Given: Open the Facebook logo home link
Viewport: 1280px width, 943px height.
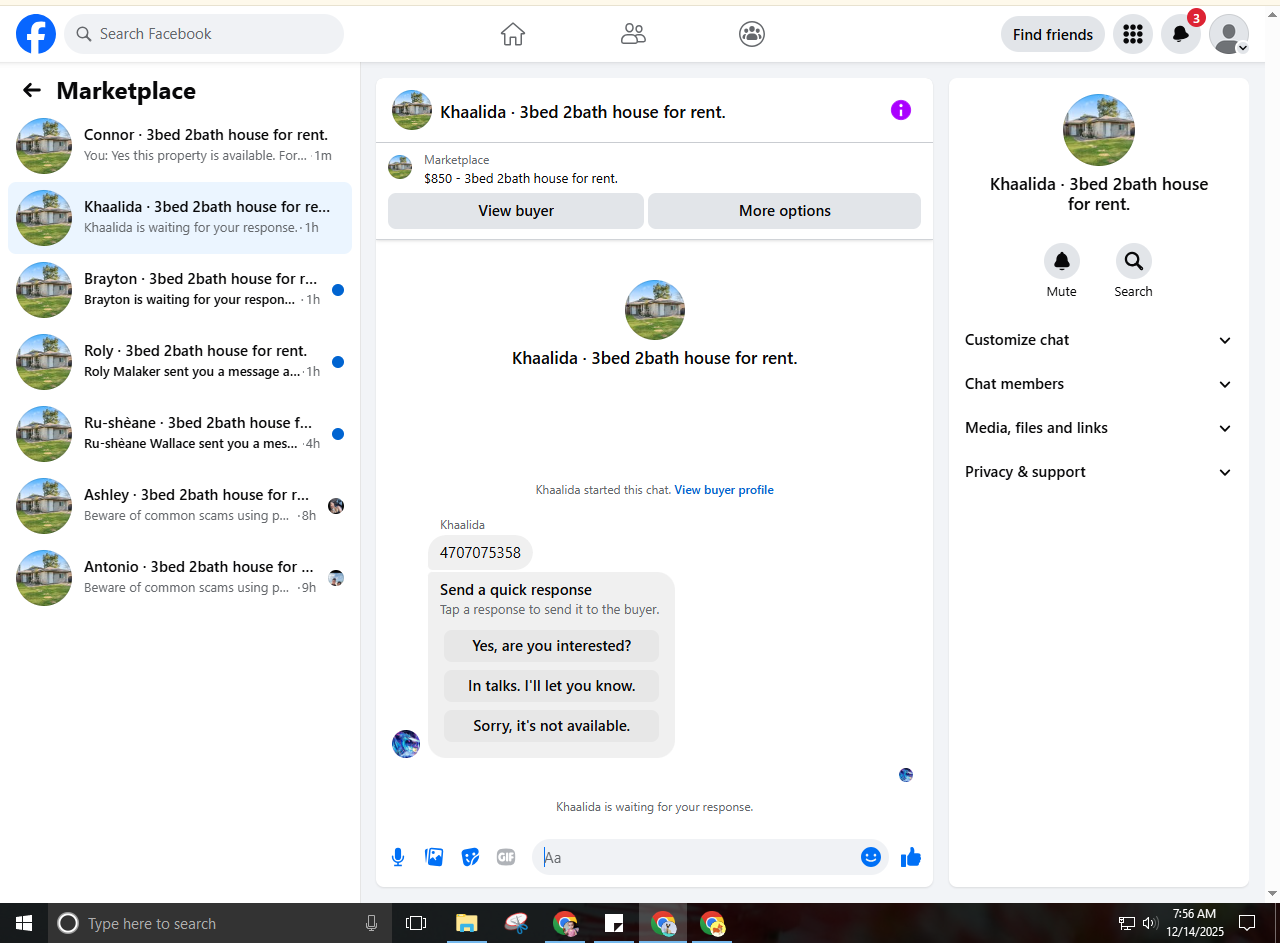Looking at the screenshot, I should pyautogui.click(x=36, y=34).
